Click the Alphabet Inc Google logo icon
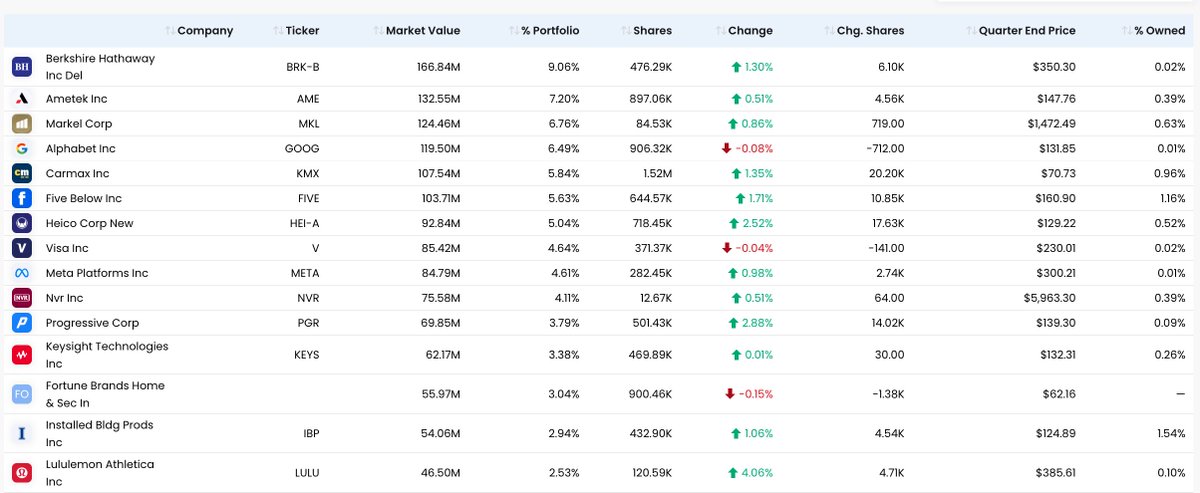The height and width of the screenshot is (493, 1200). click(x=22, y=149)
